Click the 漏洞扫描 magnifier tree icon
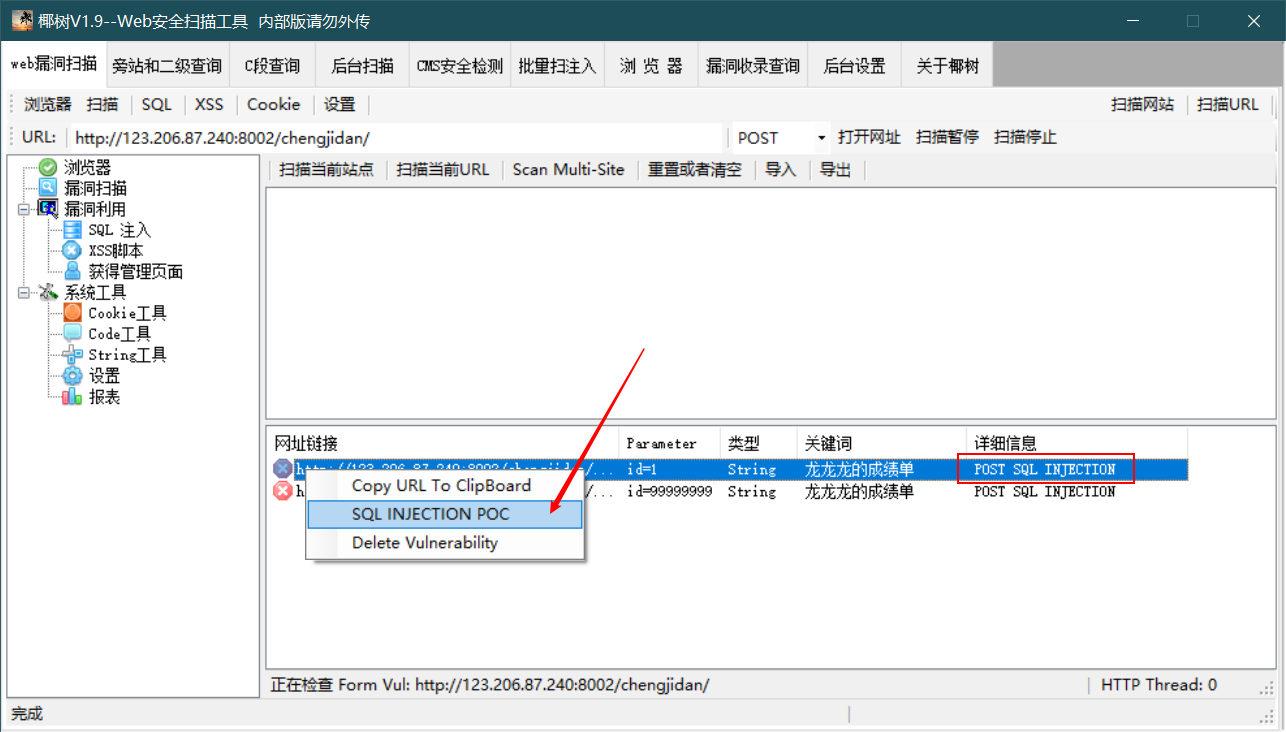The height and width of the screenshot is (732, 1286). (x=47, y=188)
